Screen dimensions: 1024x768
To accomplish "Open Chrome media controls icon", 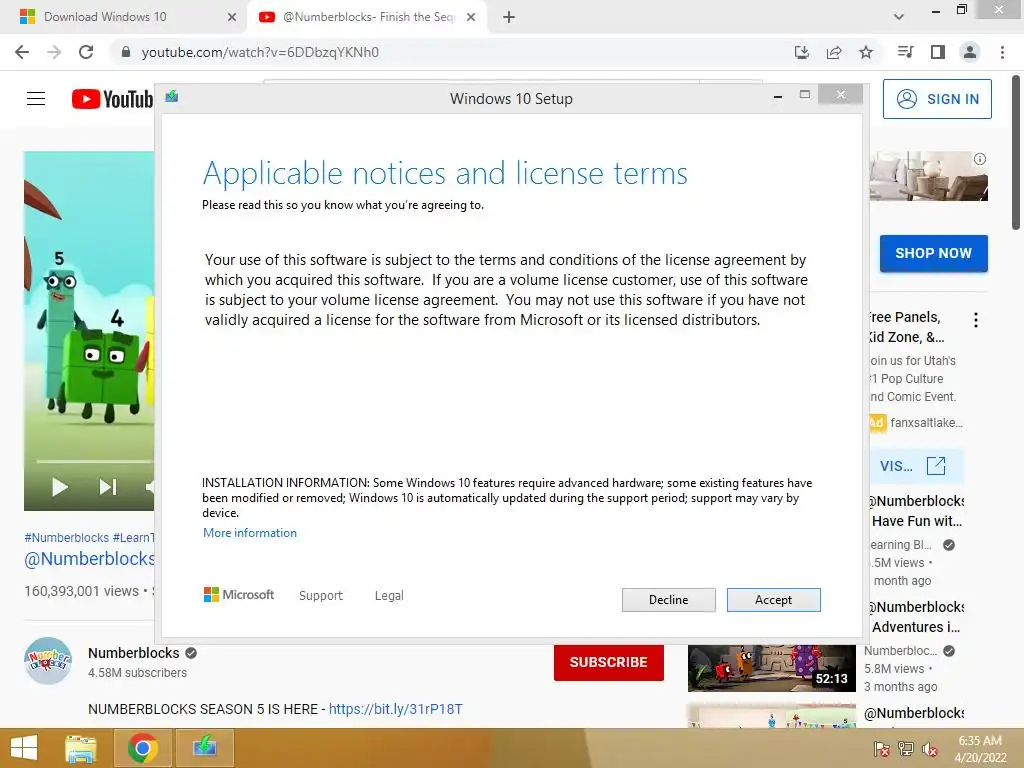I will [x=905, y=52].
